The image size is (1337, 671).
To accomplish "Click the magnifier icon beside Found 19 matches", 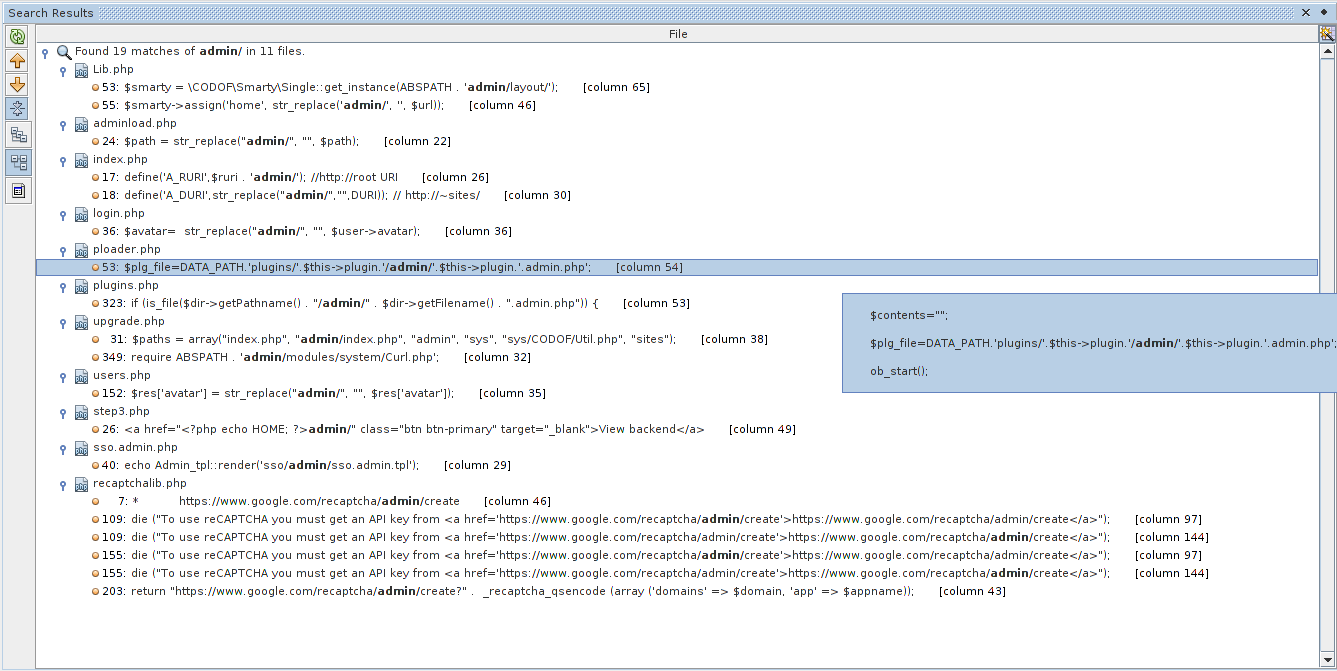I will click(64, 52).
